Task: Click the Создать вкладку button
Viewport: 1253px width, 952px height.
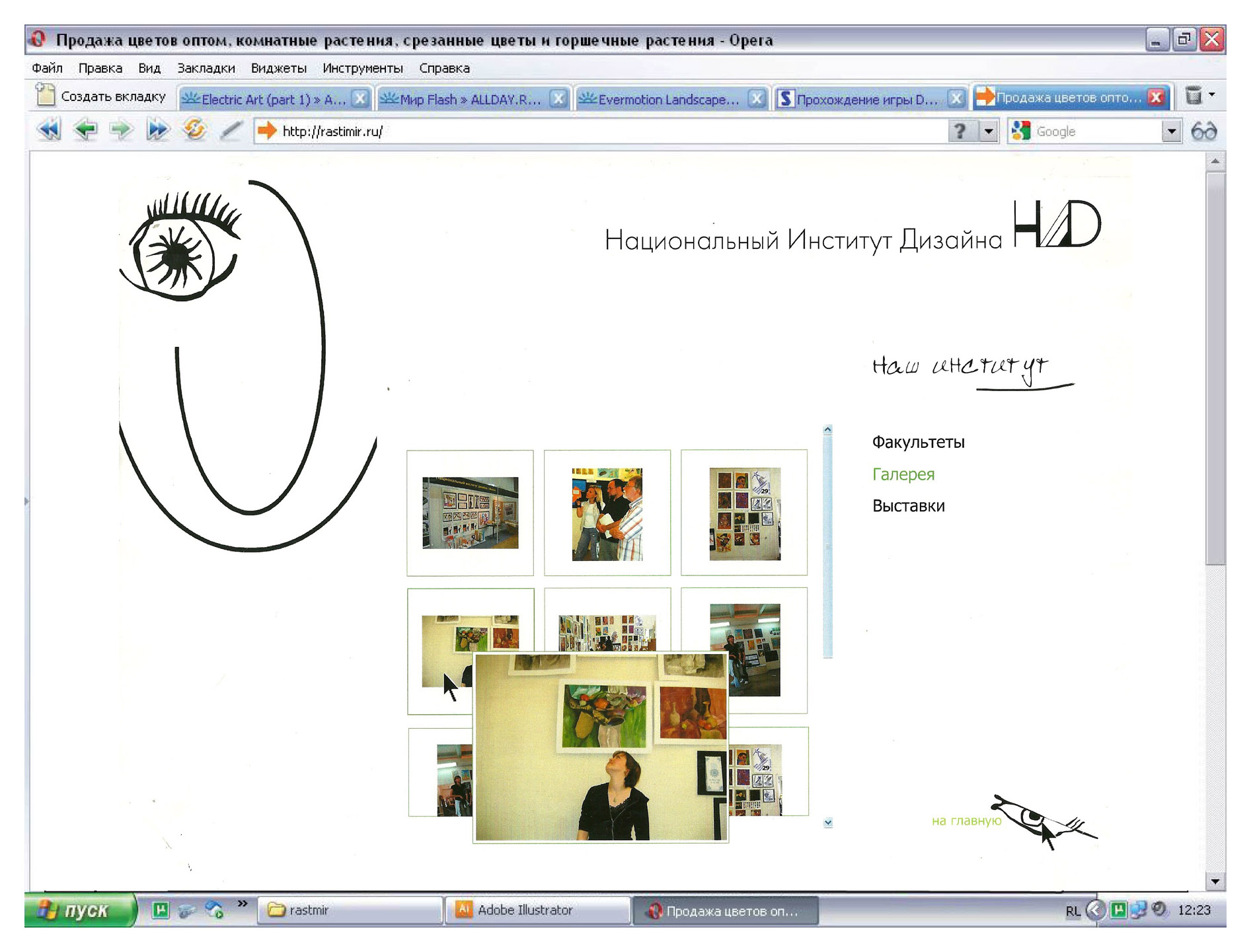Action: coord(102,96)
